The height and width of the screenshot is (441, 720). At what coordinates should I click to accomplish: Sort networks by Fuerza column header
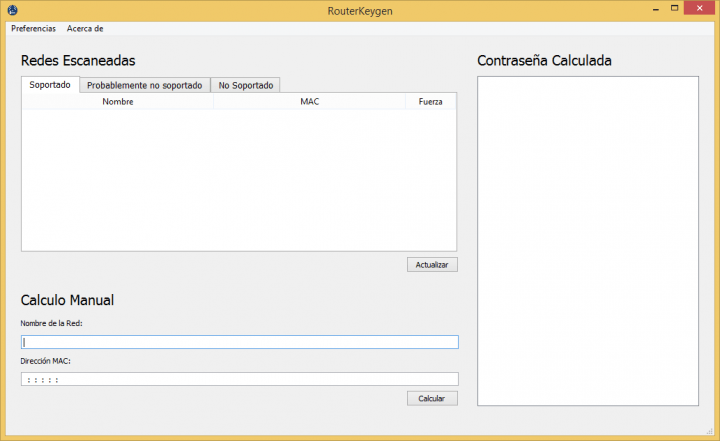(x=430, y=102)
